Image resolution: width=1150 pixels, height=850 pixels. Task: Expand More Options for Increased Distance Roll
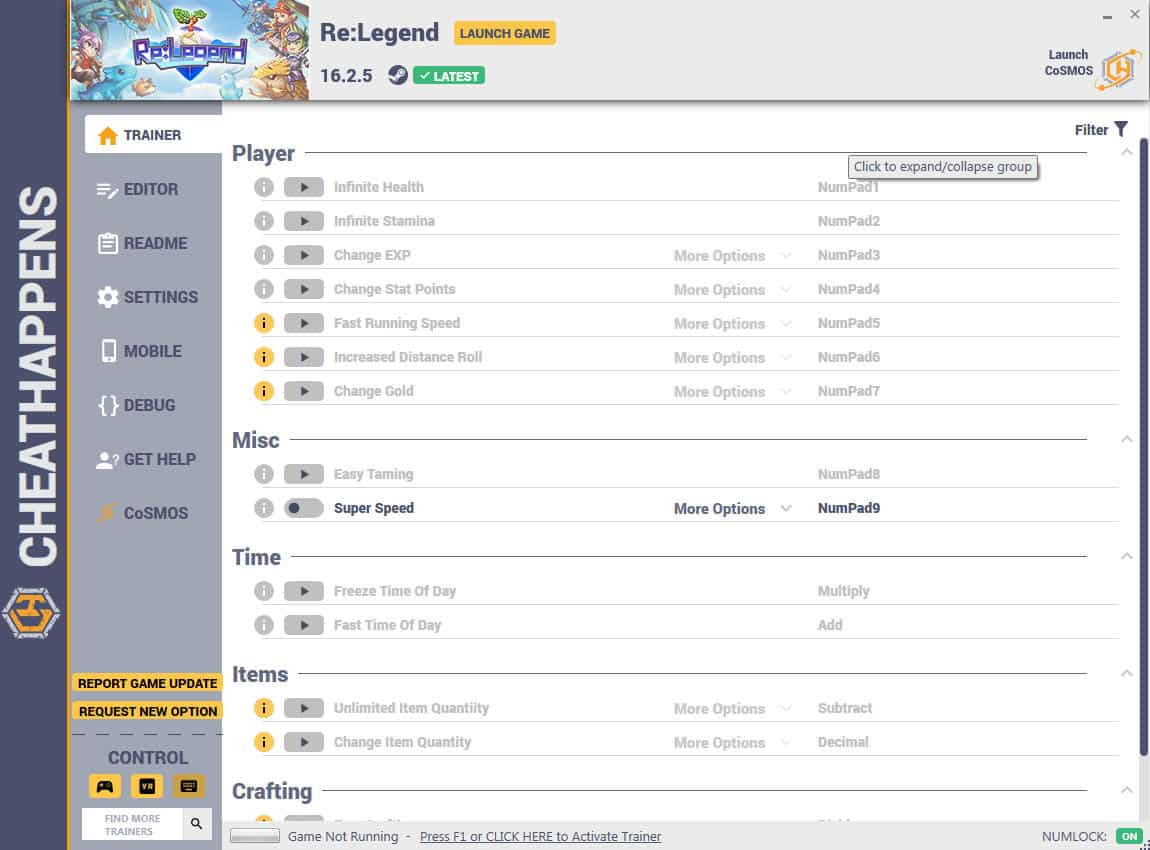(x=732, y=358)
